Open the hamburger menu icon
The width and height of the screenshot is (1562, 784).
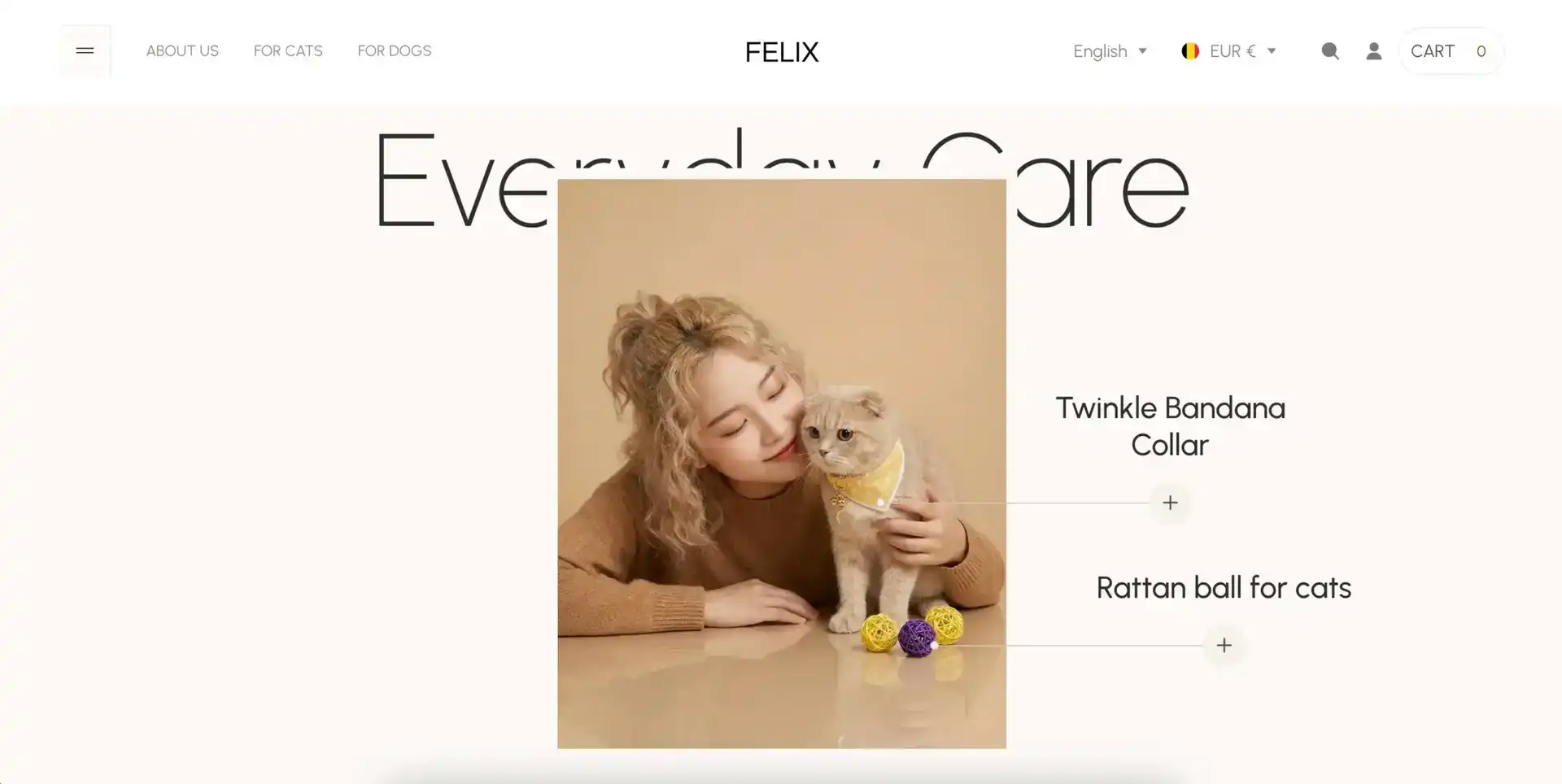tap(85, 50)
